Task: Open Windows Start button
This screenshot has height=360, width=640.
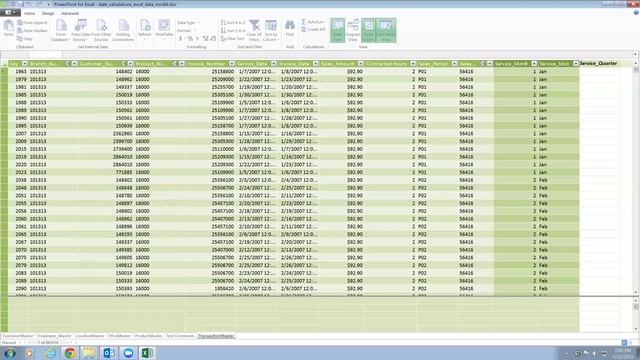Action: (x=10, y=353)
